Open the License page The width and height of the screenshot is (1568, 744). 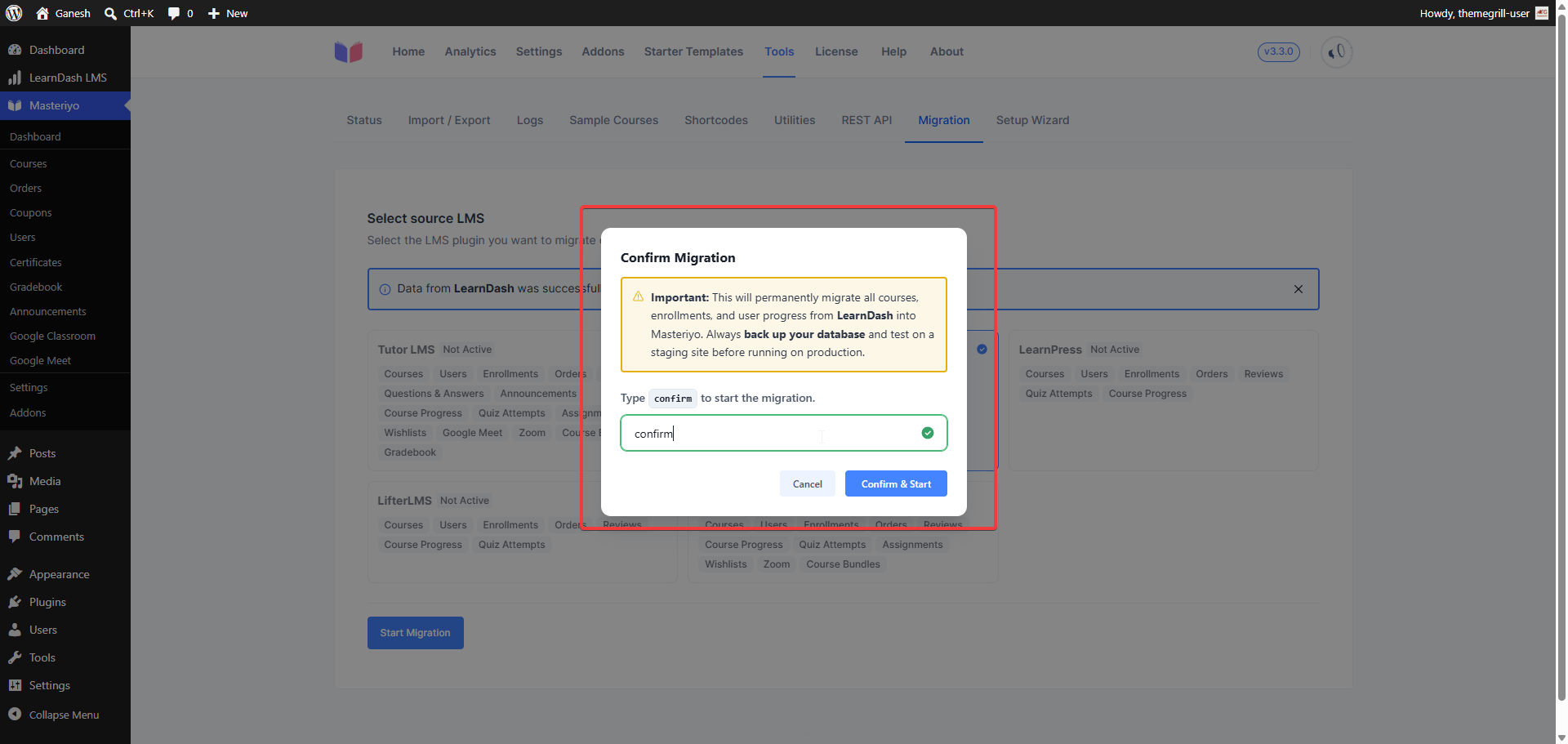click(x=836, y=51)
